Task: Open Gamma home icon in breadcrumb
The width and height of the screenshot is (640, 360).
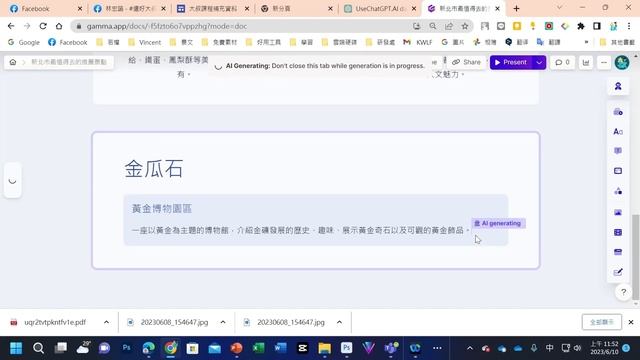Action: [x=13, y=62]
